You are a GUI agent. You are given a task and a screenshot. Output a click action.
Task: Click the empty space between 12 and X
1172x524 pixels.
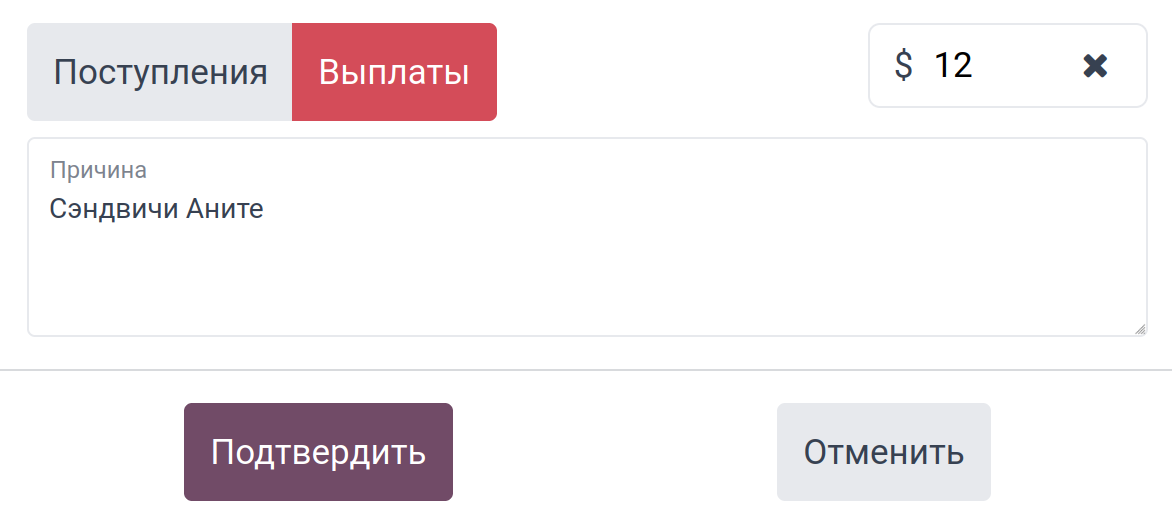[x=1025, y=66]
